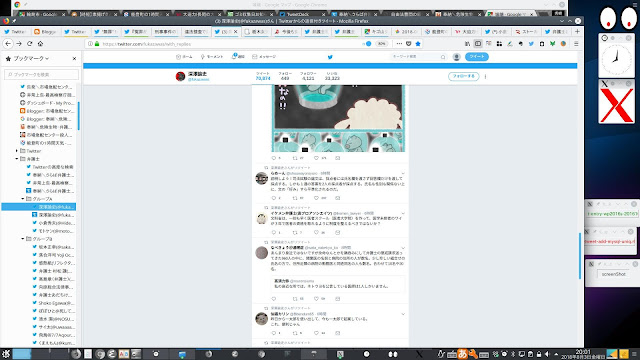Image resolution: width=640 pixels, height=360 pixels.
Task: Toggle the blue bookmark star for this page
Action: coord(418,44)
